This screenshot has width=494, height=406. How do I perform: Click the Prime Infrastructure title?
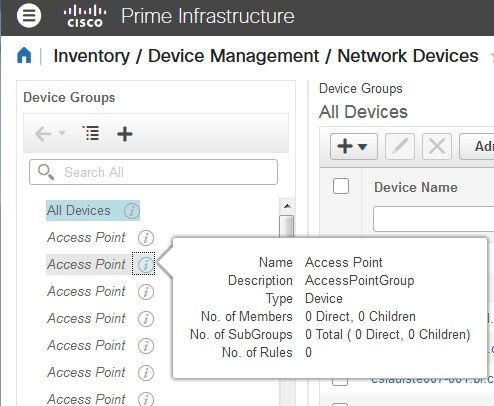(x=208, y=16)
